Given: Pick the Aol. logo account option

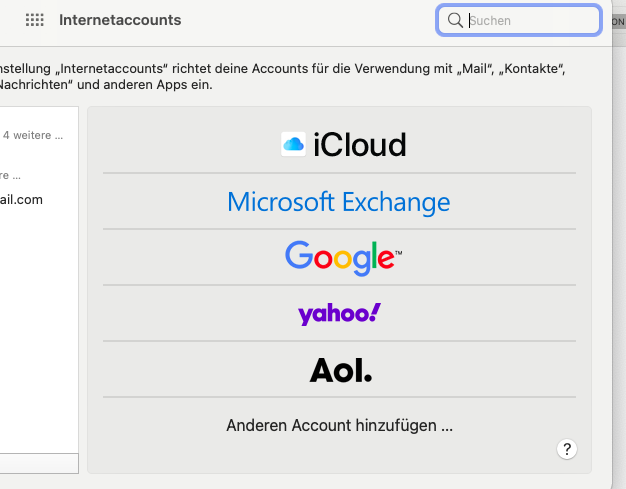Looking at the screenshot, I should 340,370.
